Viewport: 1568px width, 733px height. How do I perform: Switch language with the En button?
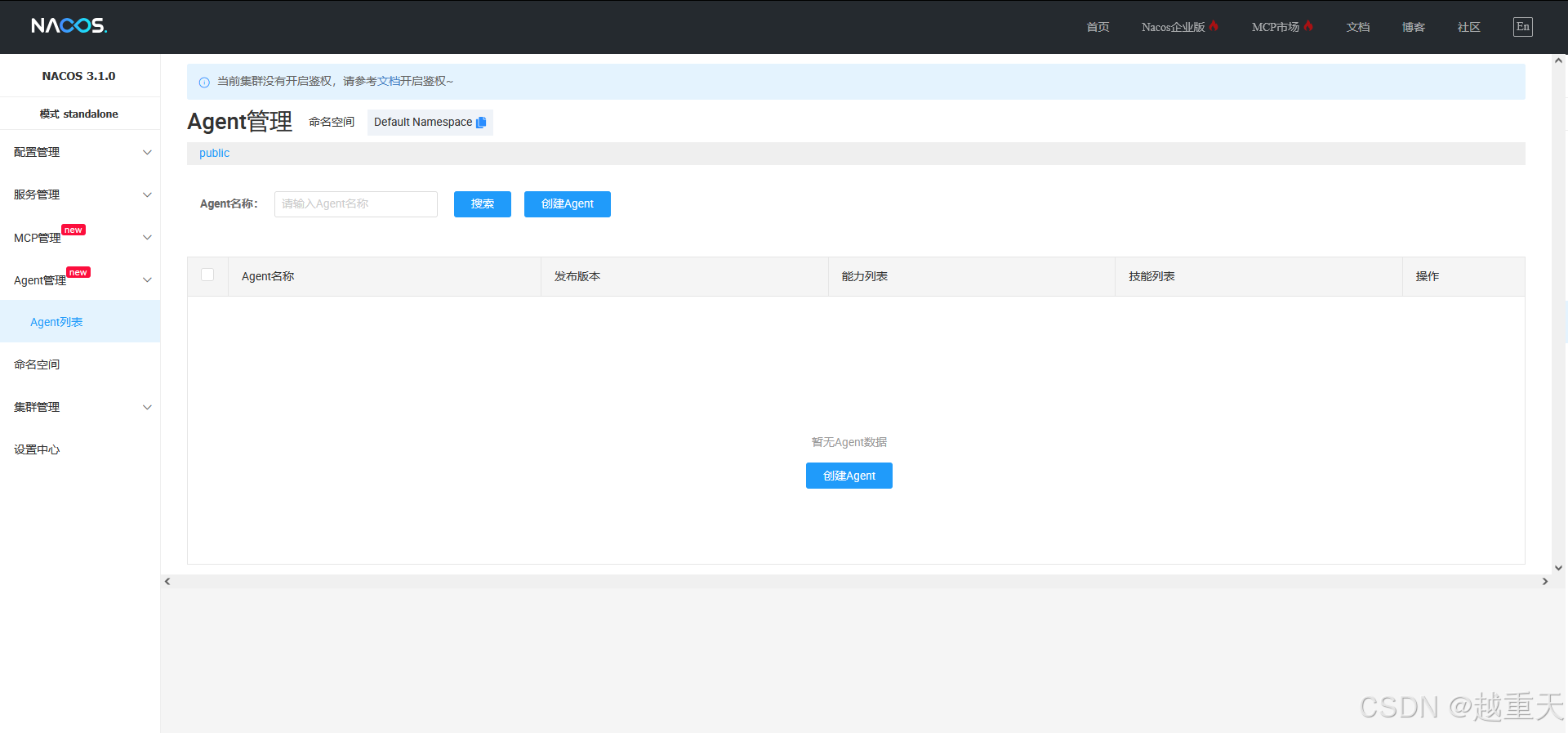pyautogui.click(x=1523, y=27)
